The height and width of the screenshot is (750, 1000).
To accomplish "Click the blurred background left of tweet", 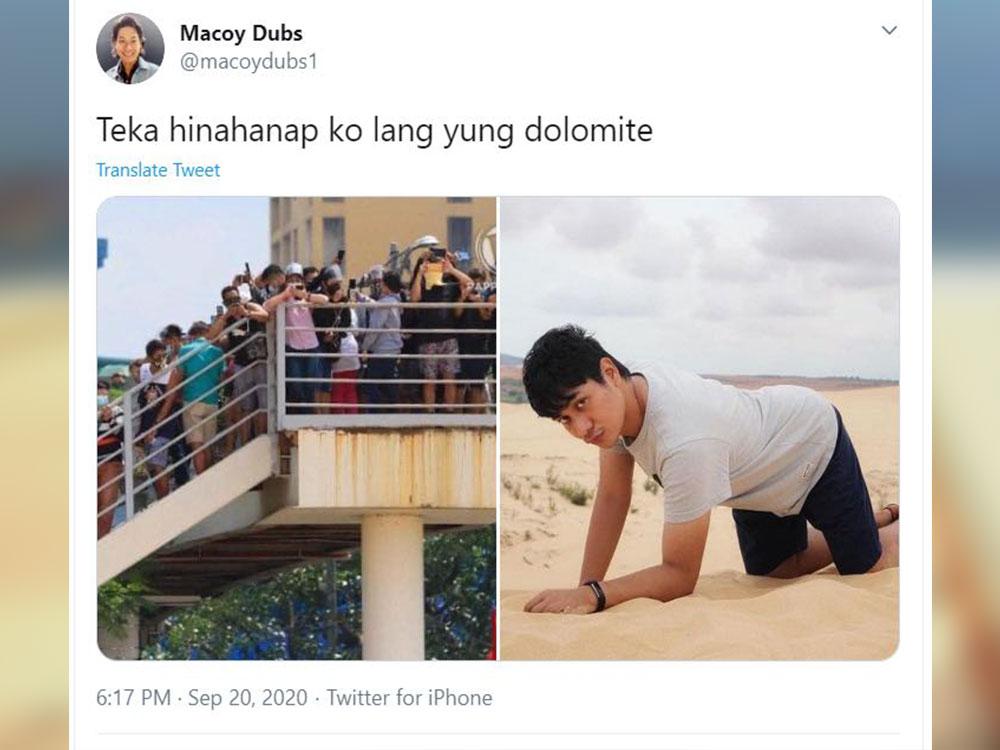I will click(34, 375).
